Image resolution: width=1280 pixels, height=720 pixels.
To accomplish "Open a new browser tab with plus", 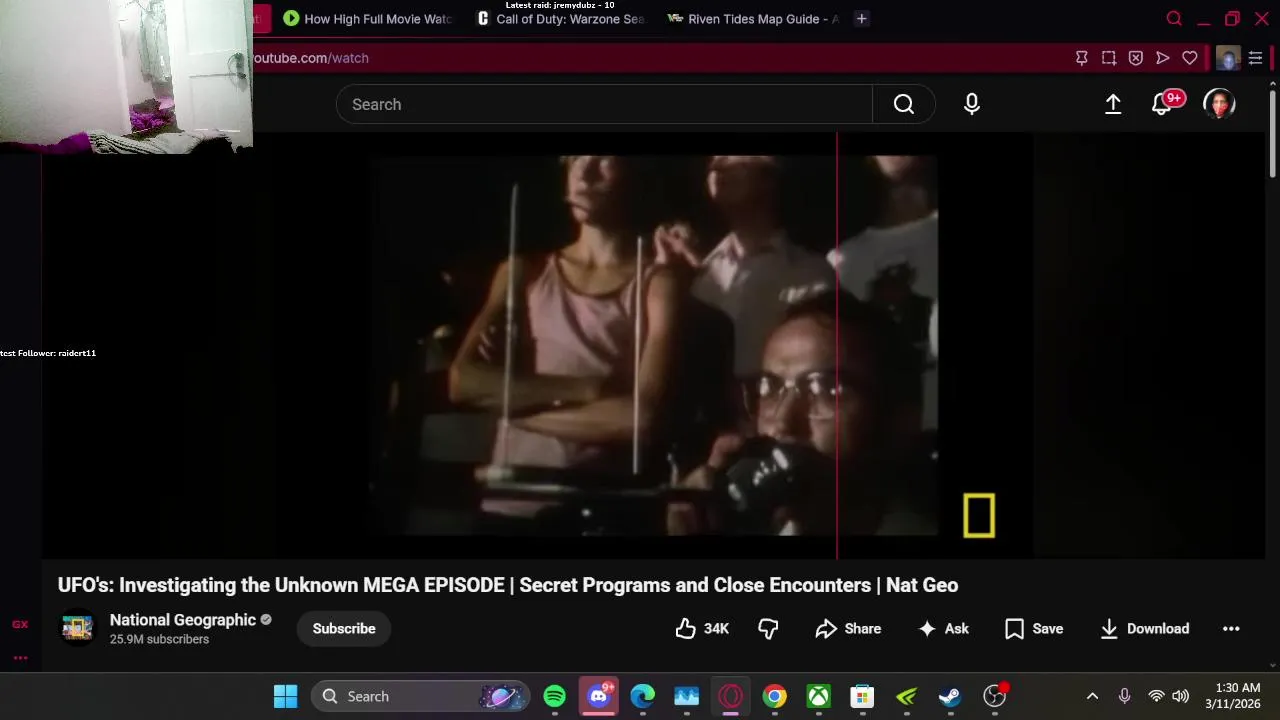I will pos(861,19).
